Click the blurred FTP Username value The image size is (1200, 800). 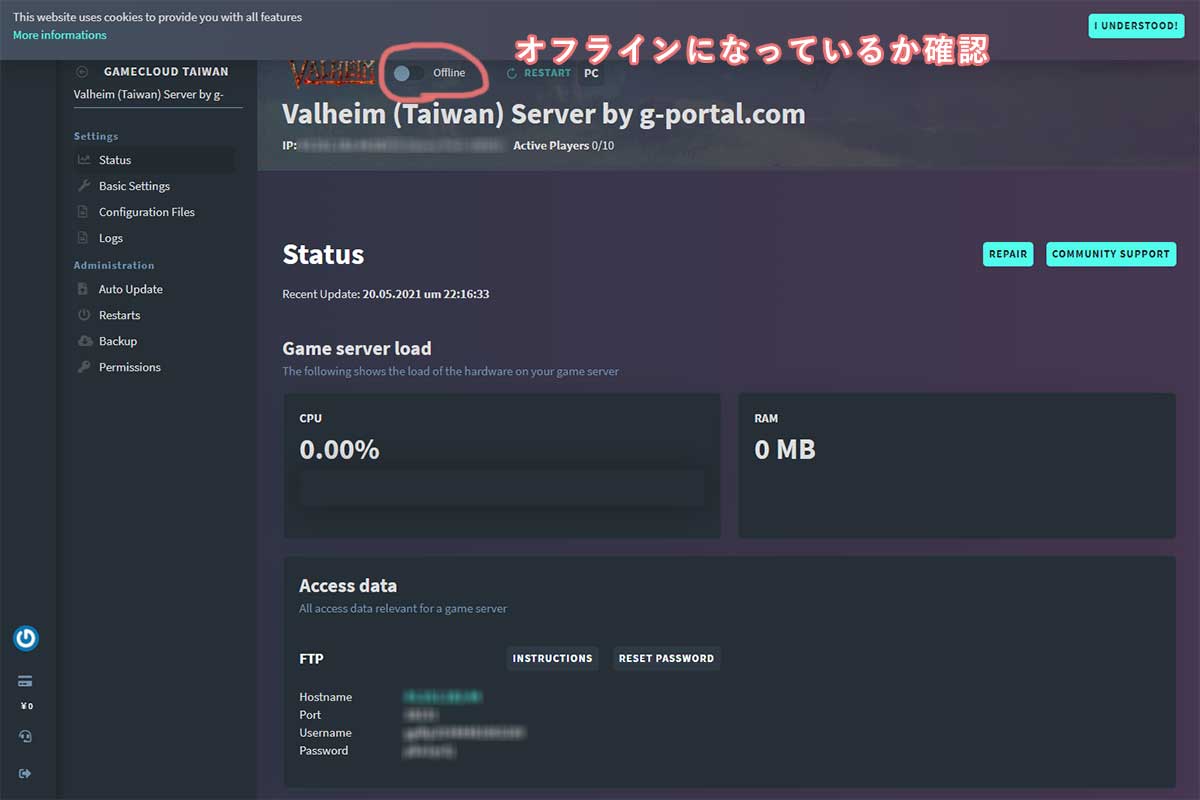464,733
